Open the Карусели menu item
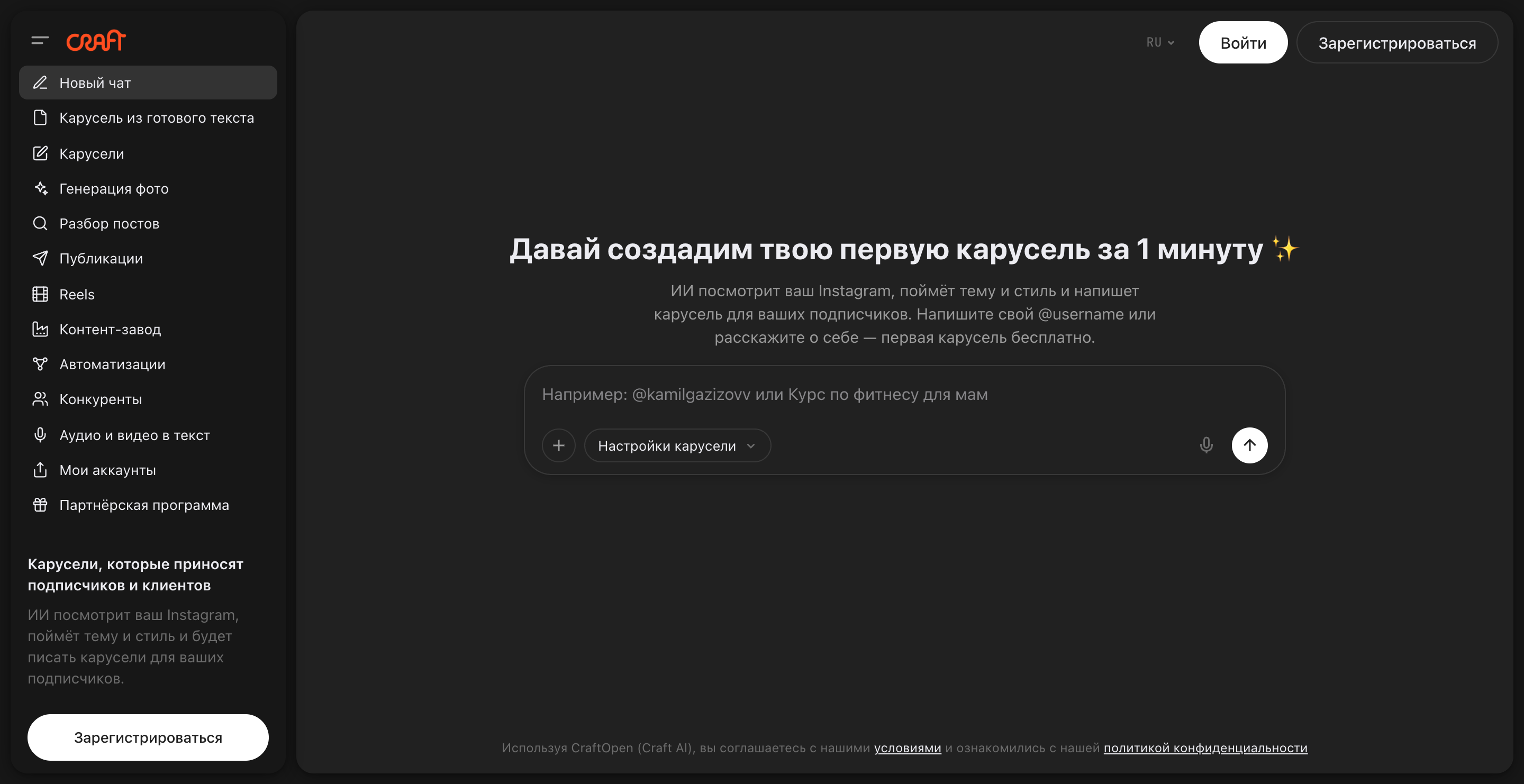Screen dimensions: 1524x784 point(148,153)
